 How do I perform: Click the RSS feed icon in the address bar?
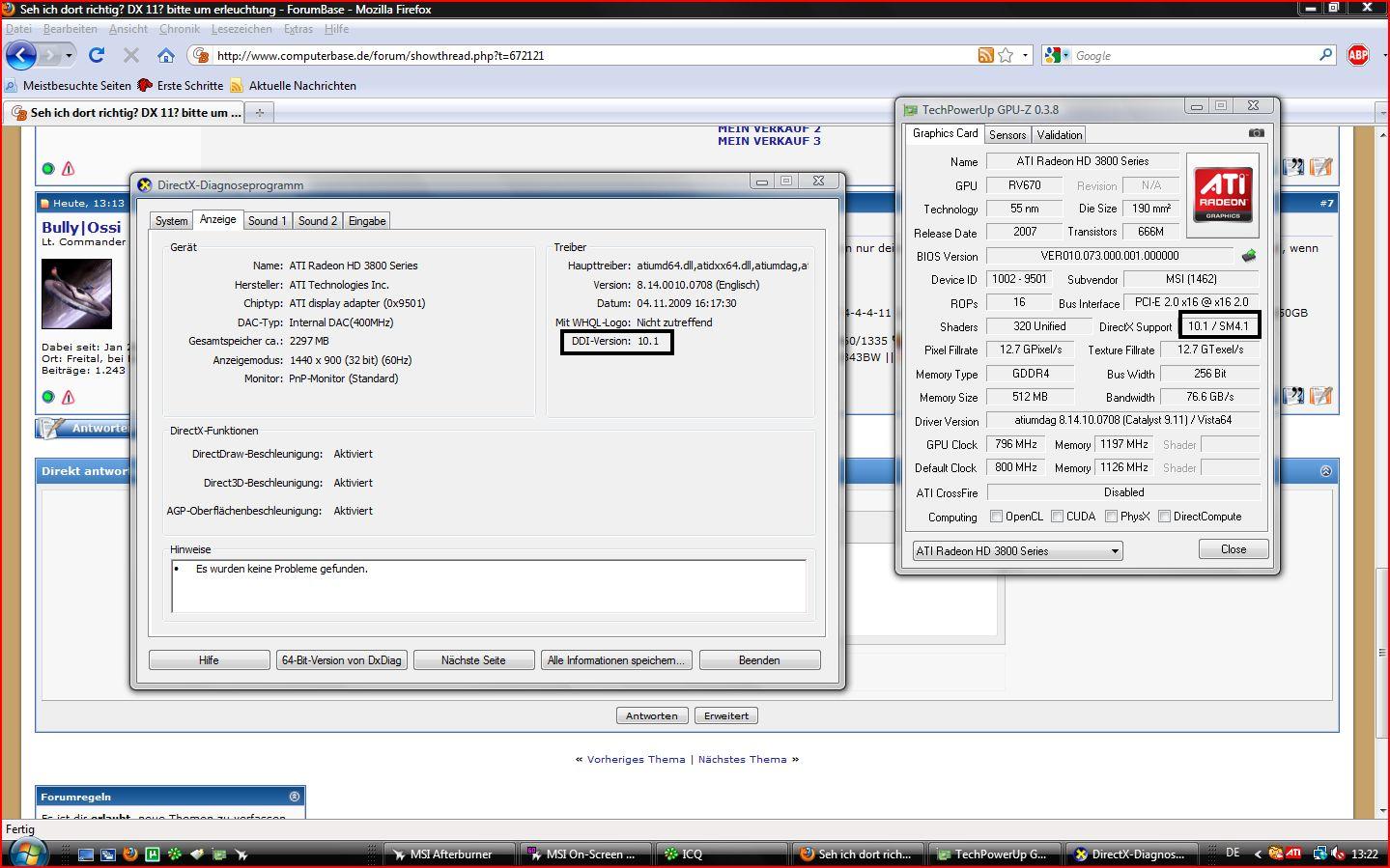click(985, 55)
